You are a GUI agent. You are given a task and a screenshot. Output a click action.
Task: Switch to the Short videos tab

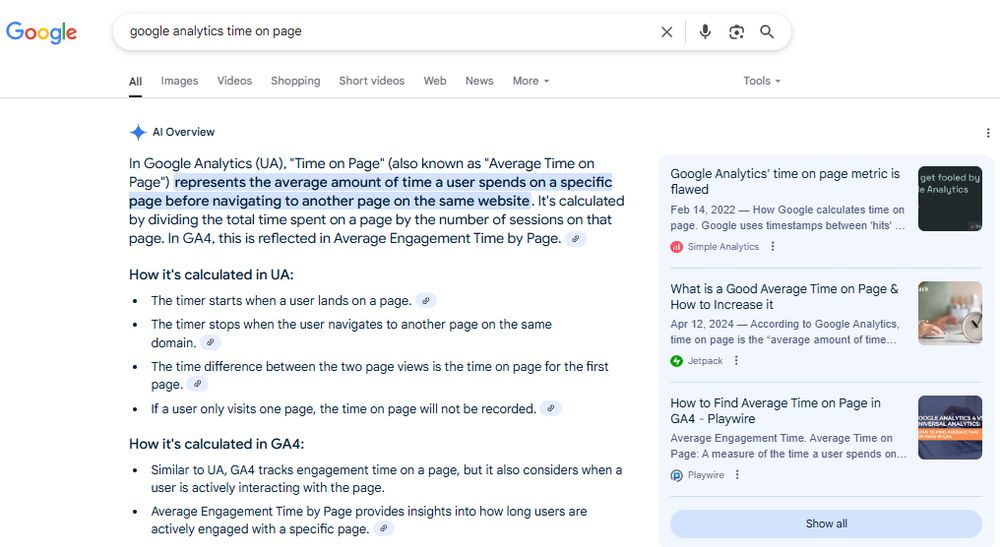pyautogui.click(x=371, y=81)
